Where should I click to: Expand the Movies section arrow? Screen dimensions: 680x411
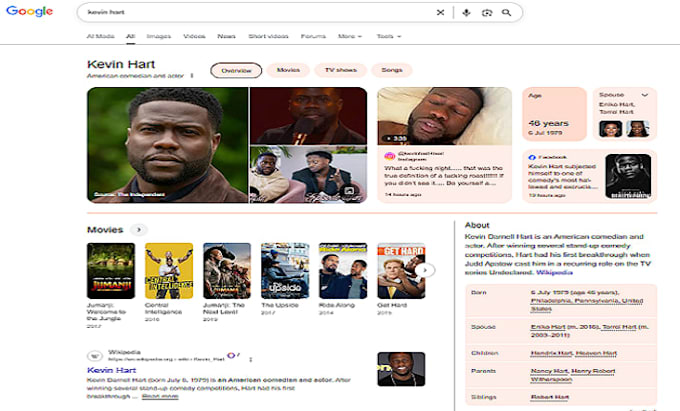click(139, 229)
